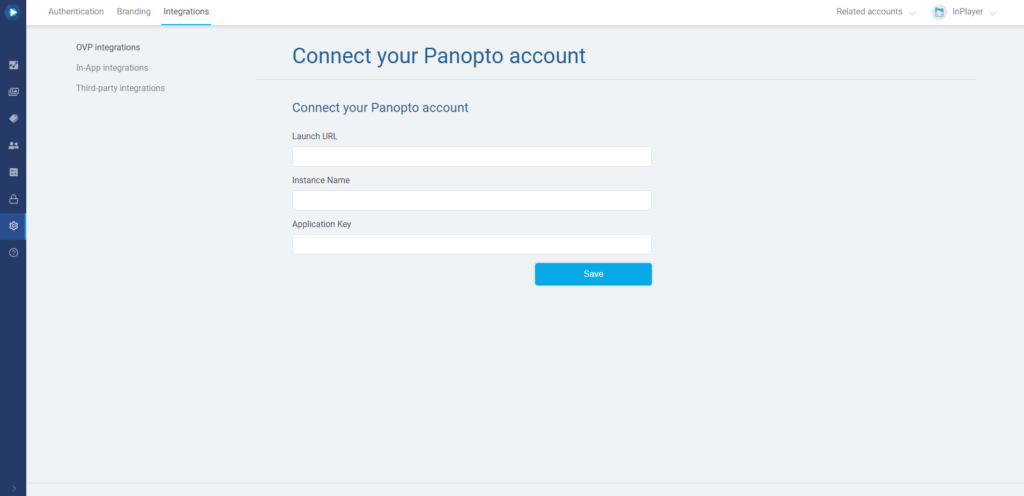The height and width of the screenshot is (496, 1024).
Task: Open the grid table icon in sidebar
Action: 13,172
